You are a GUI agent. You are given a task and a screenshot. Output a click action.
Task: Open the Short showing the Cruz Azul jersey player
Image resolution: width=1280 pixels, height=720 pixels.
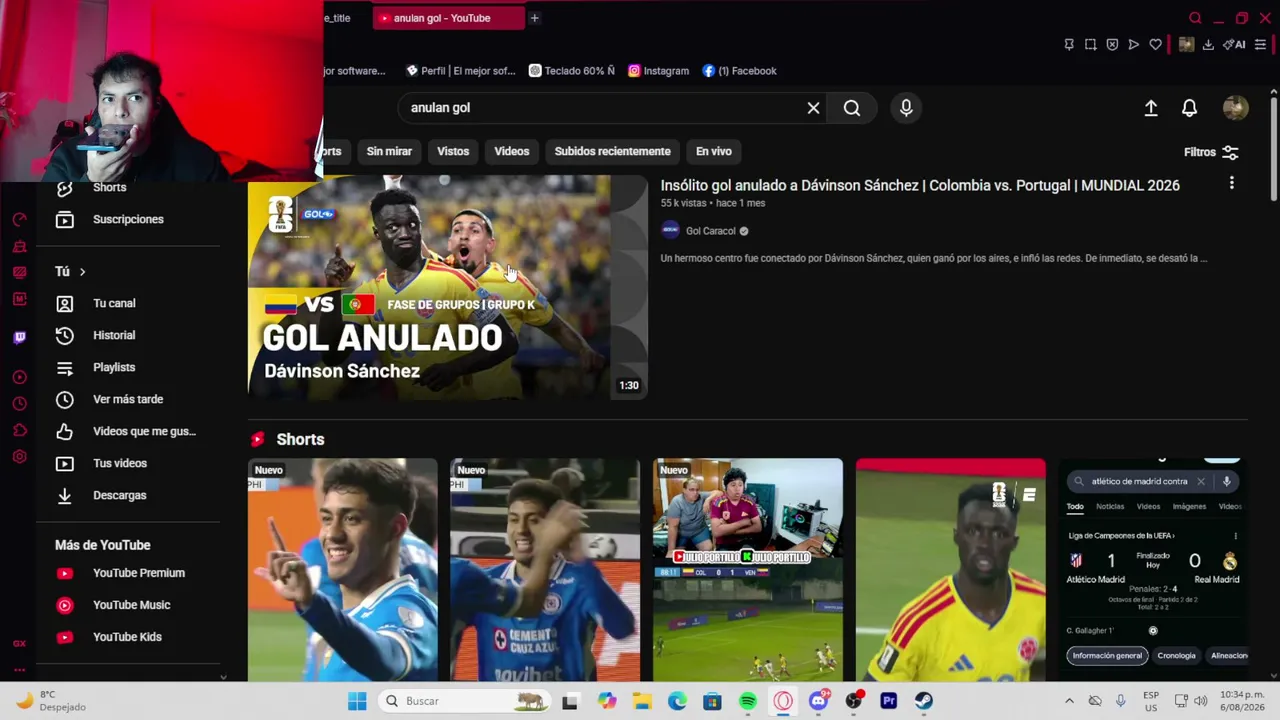[x=545, y=570]
